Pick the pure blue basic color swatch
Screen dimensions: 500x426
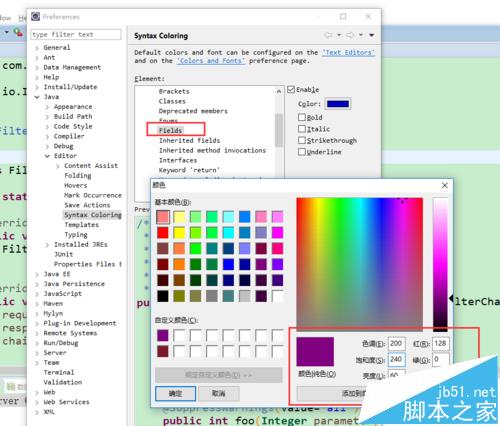click(228, 264)
